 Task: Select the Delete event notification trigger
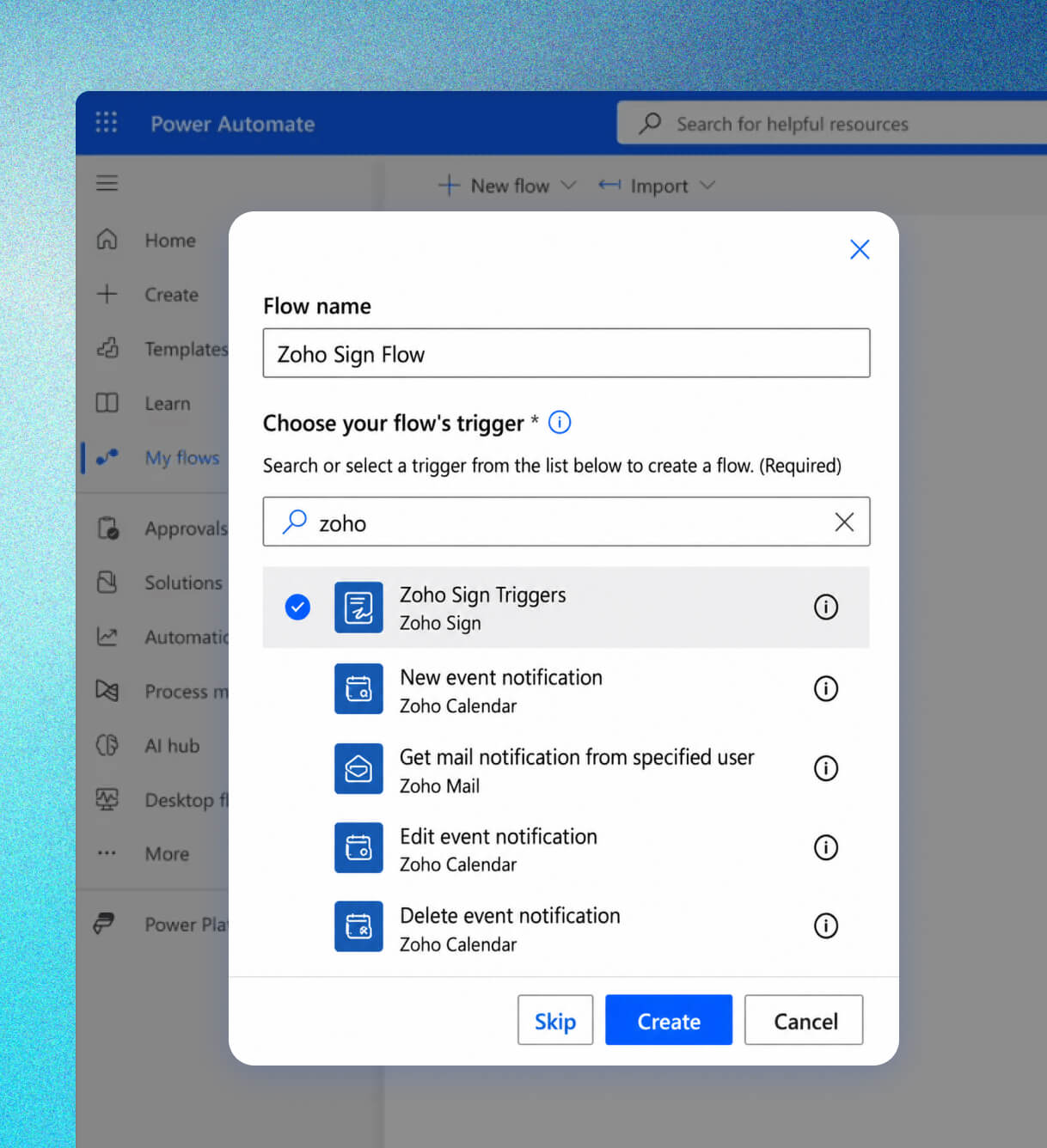point(566,926)
